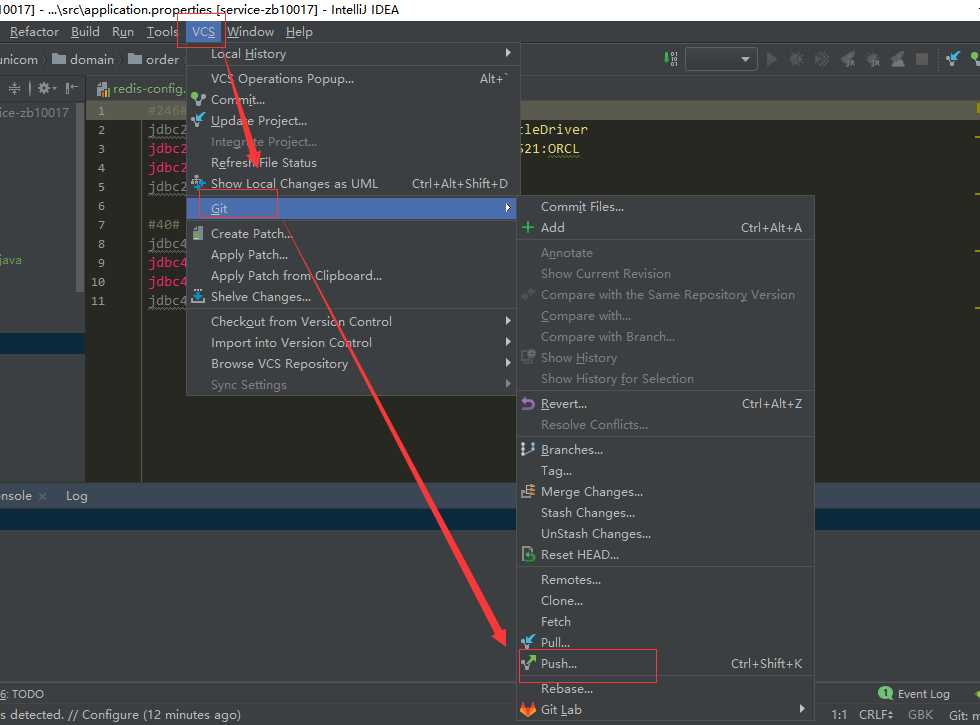Click the Create Patch icon
The width and height of the screenshot is (980, 725).
198,234
